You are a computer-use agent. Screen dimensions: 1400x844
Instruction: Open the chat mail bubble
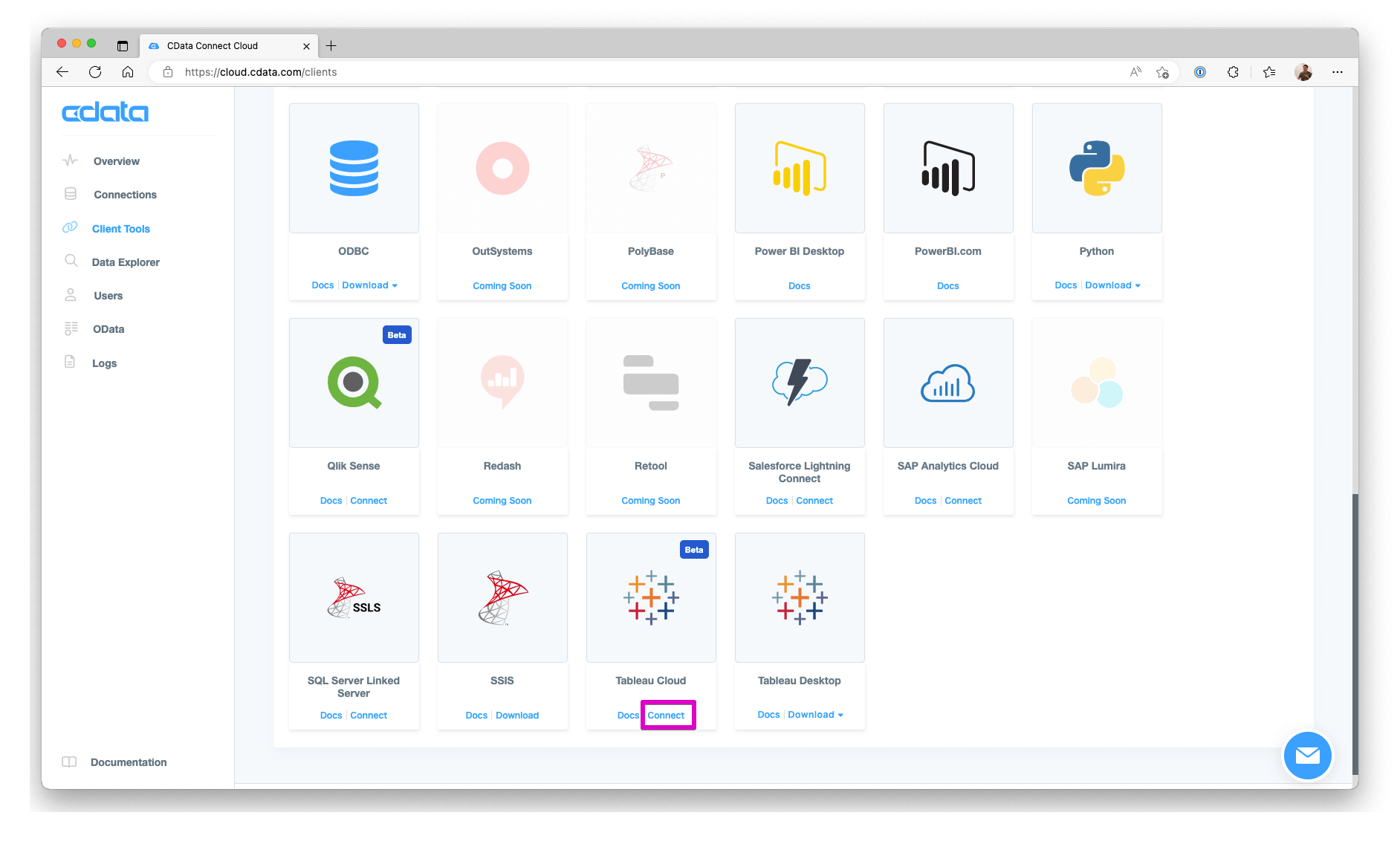1308,756
